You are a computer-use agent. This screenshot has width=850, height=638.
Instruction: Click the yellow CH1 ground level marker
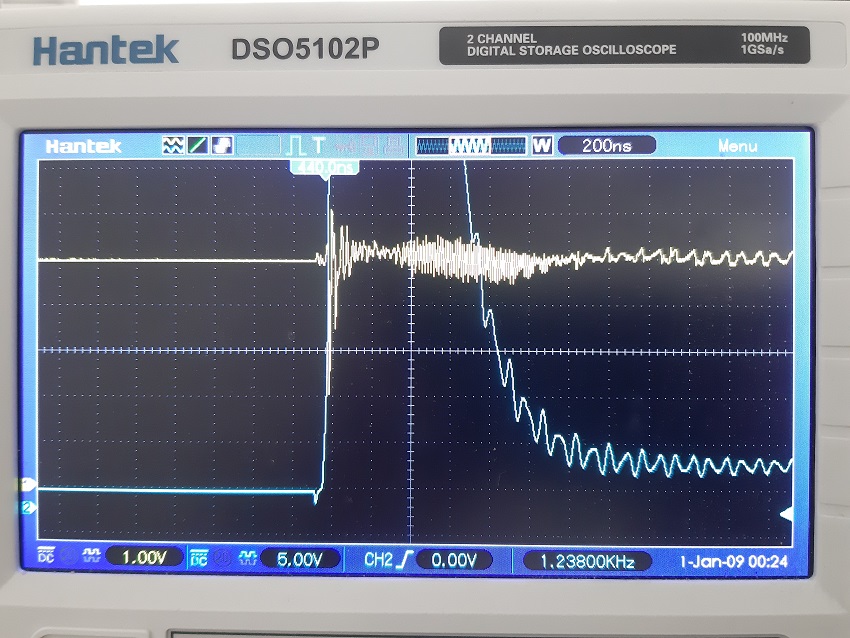tap(28, 484)
